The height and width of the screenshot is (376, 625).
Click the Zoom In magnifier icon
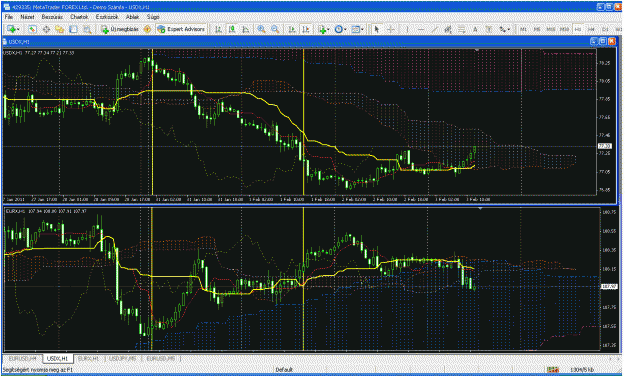[261, 29]
